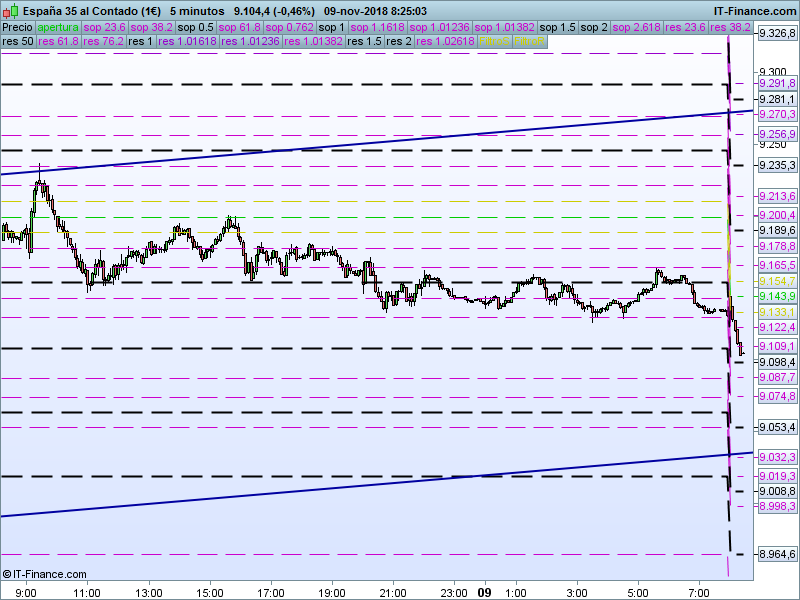Click the sop 1.01382 legend tag
This screenshot has width=800, height=600.
point(505,28)
